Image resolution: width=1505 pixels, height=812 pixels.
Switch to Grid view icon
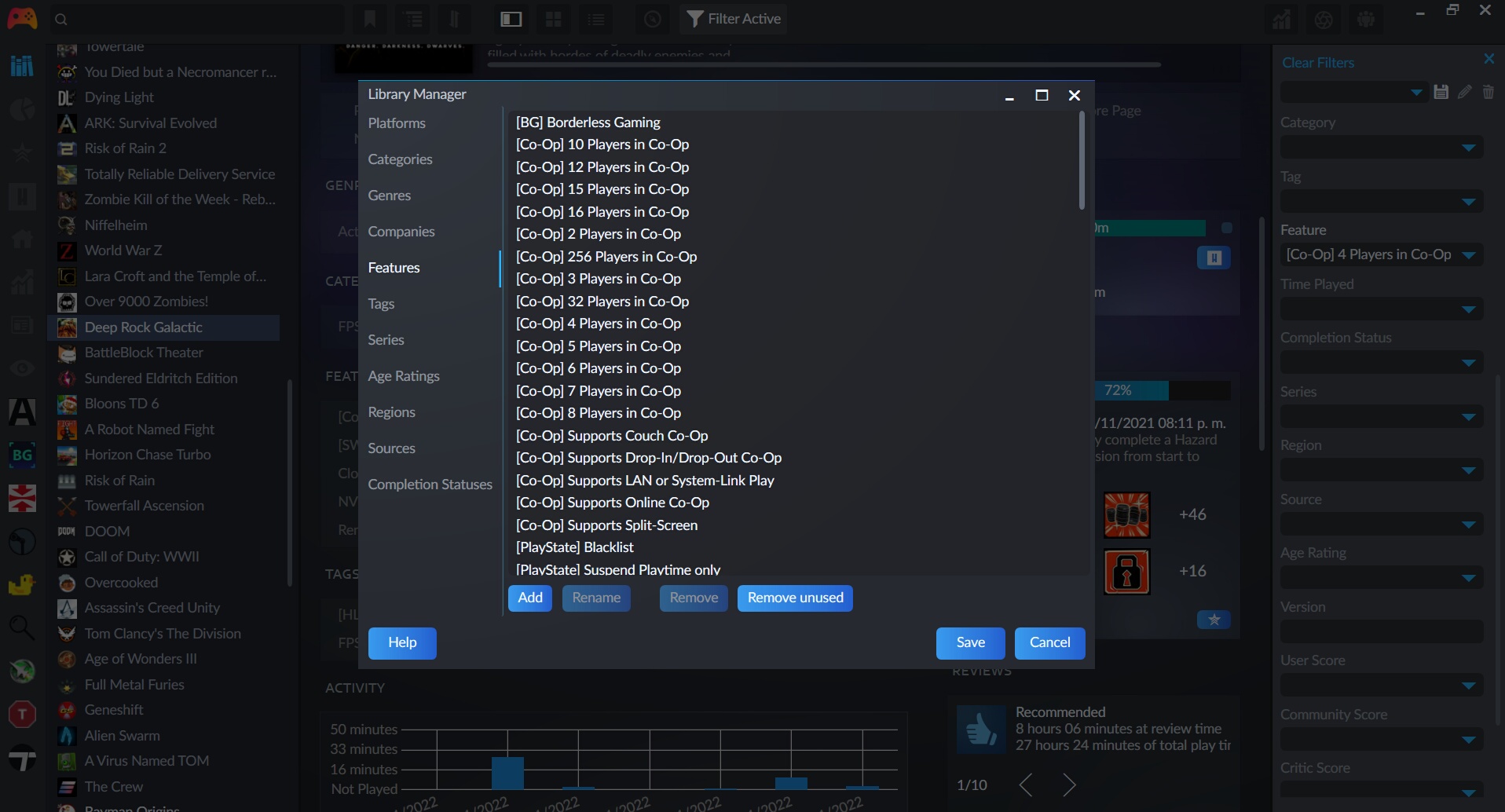click(554, 19)
